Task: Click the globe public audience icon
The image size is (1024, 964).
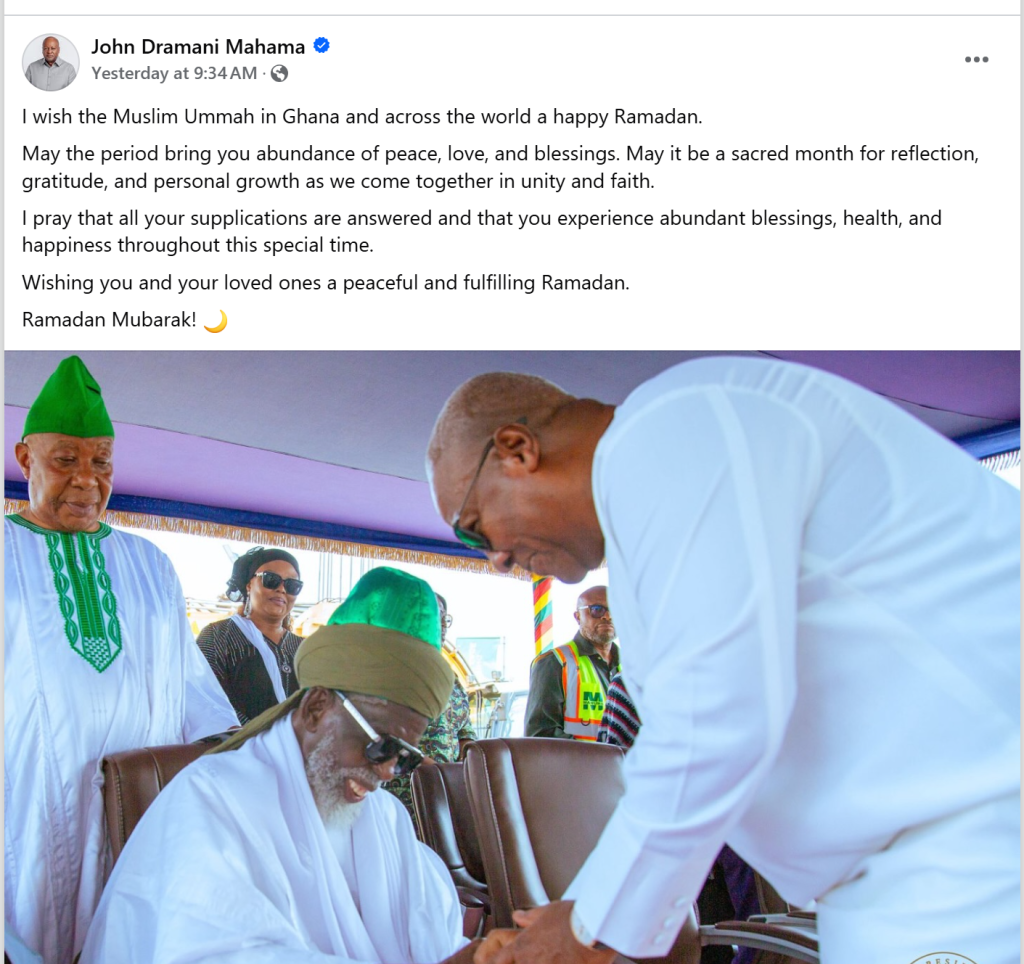Action: coord(280,74)
